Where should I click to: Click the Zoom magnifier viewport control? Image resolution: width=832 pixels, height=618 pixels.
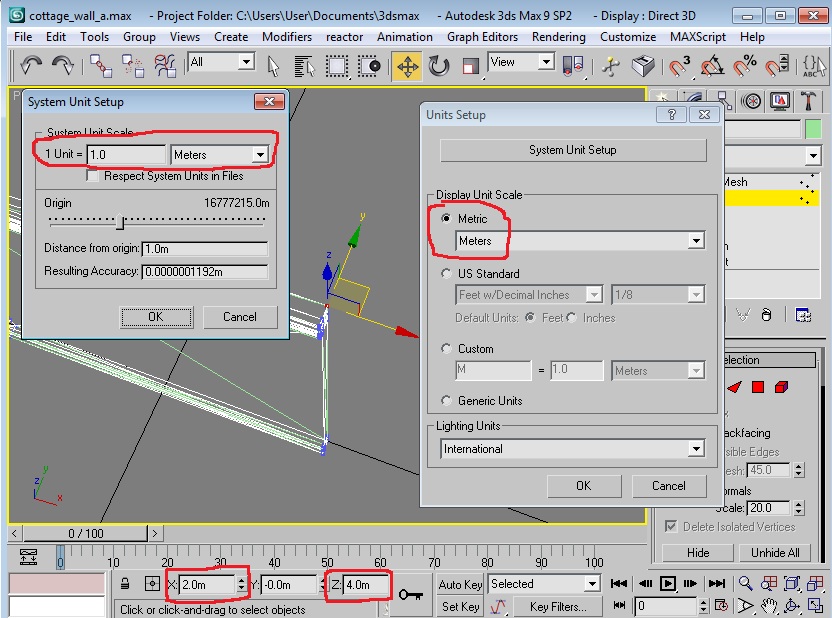tap(746, 584)
